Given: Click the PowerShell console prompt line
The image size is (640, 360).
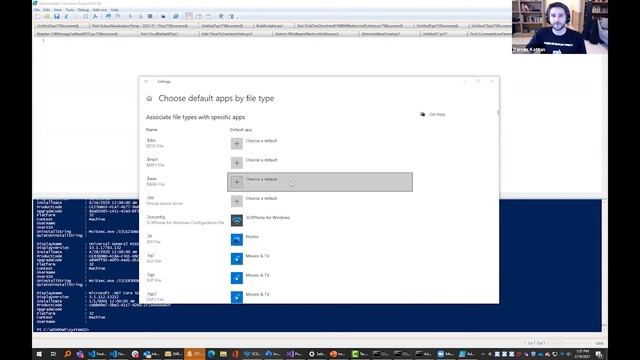Looking at the screenshot, I should (x=62, y=329).
